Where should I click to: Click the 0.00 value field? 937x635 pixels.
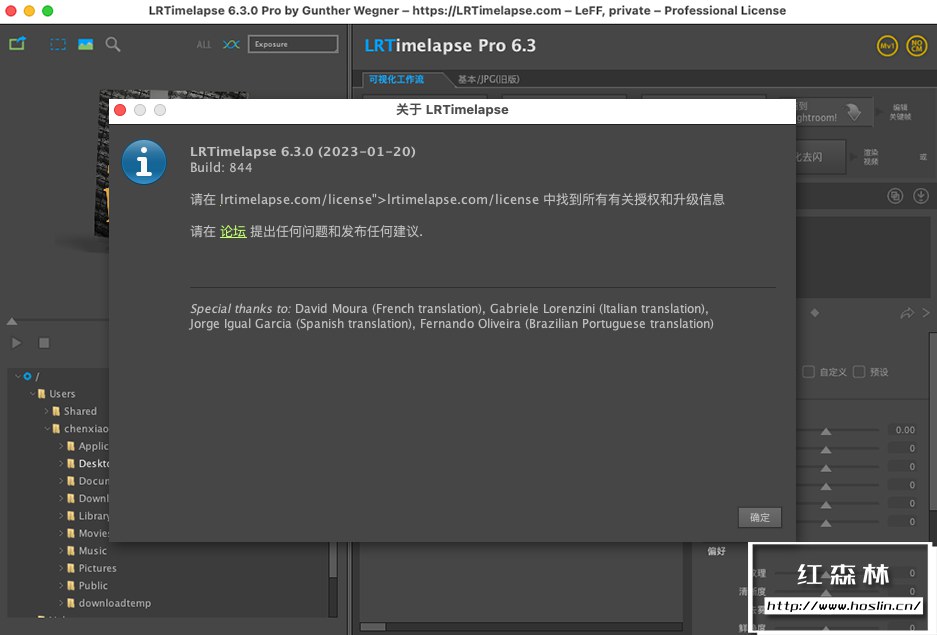tap(905, 430)
